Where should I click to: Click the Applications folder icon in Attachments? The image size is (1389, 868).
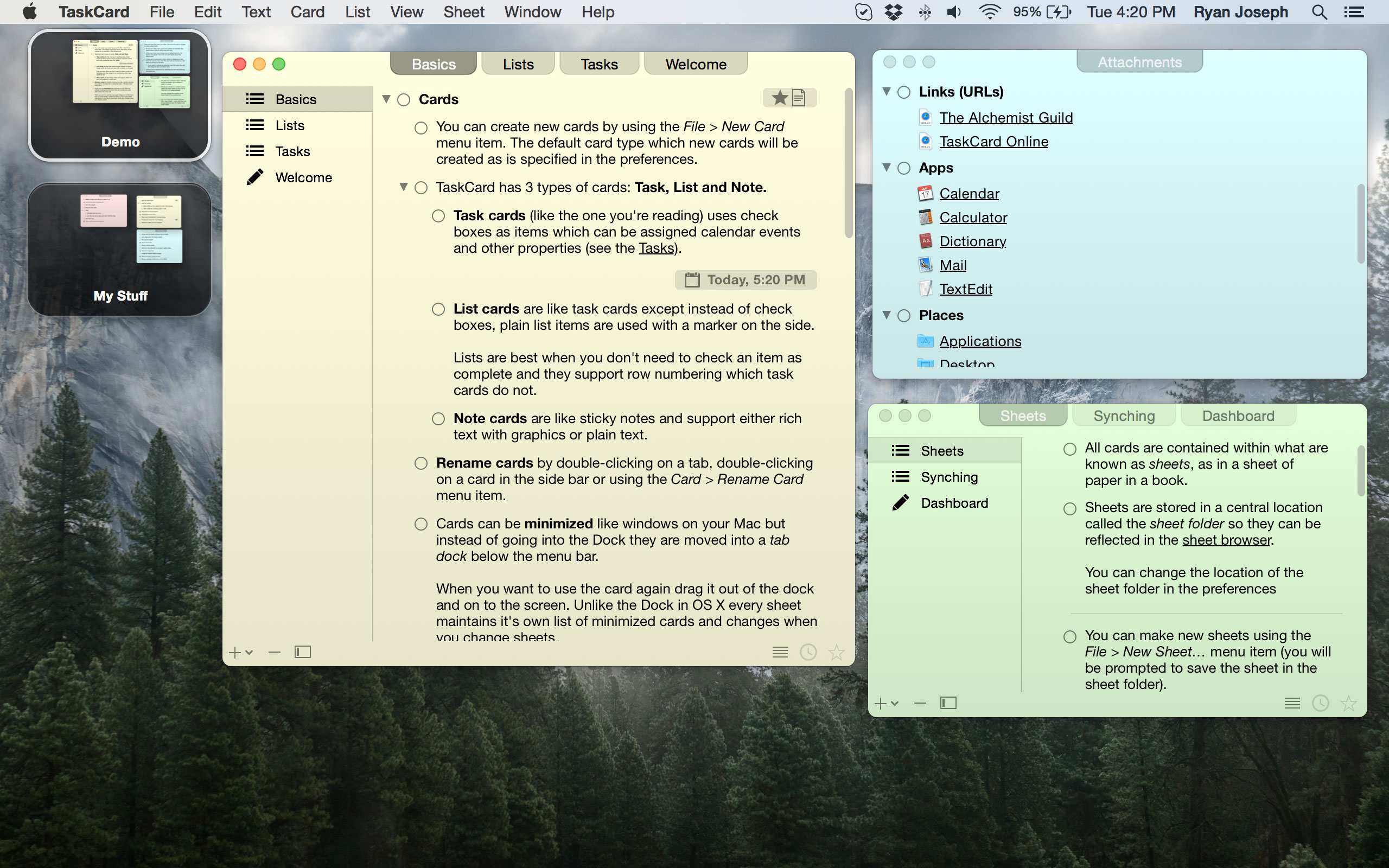pos(925,341)
